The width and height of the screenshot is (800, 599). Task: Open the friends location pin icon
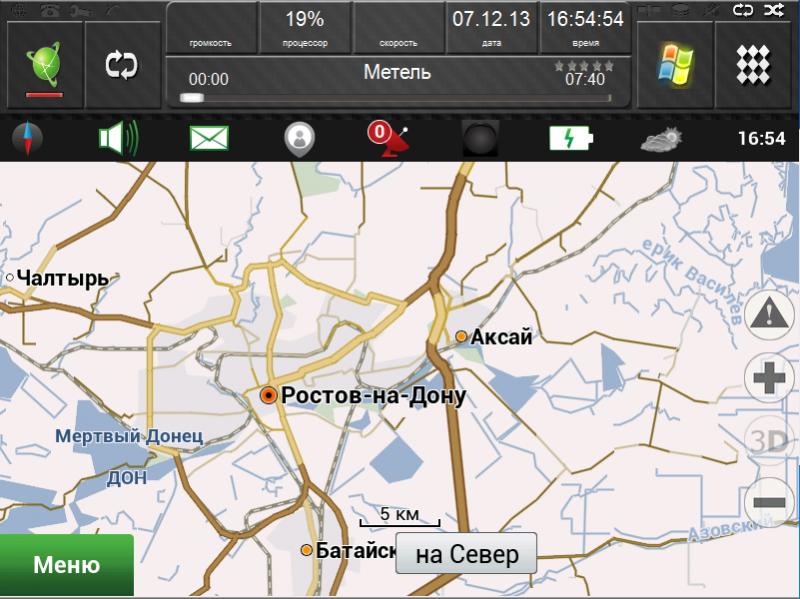coord(299,139)
